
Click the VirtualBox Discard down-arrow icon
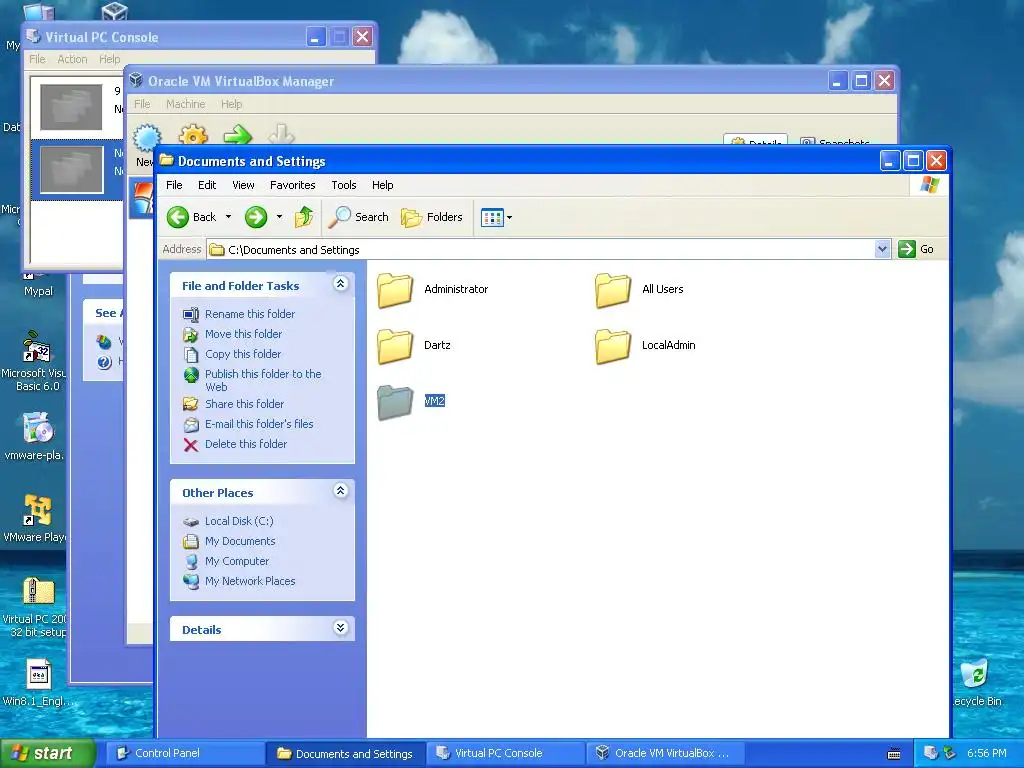click(x=281, y=135)
